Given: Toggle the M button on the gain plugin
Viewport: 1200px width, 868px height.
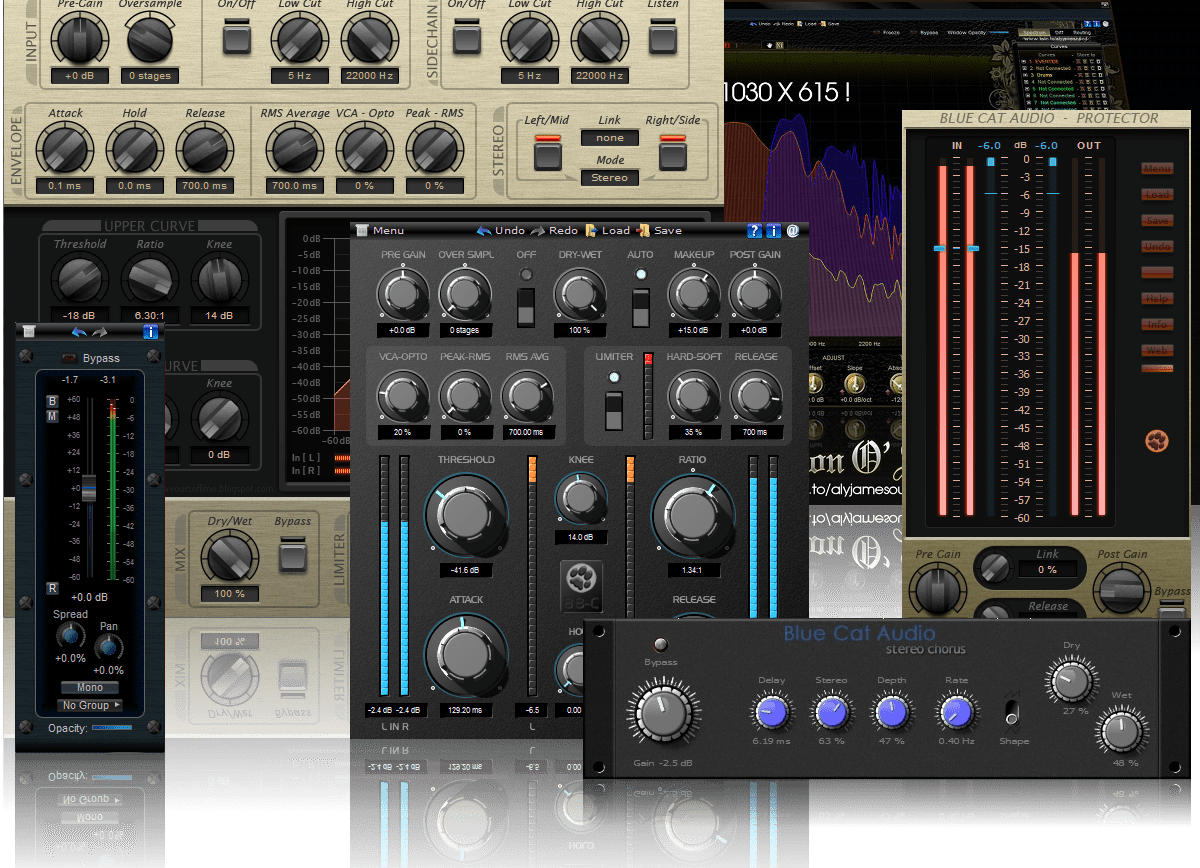Looking at the screenshot, I should (53, 415).
